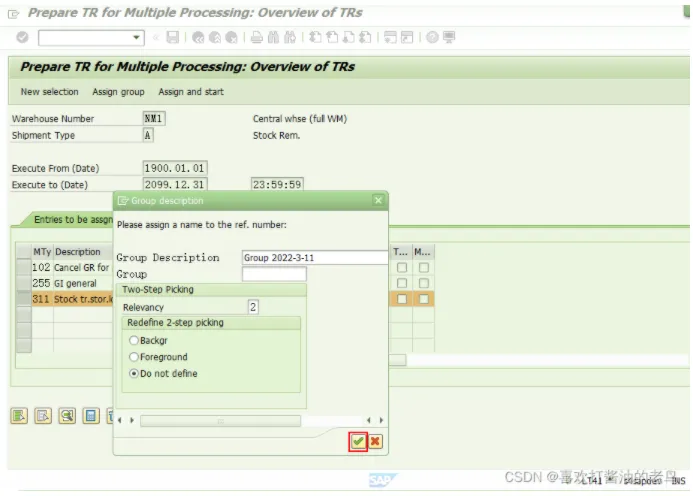Go to Last Page icon

point(365,38)
